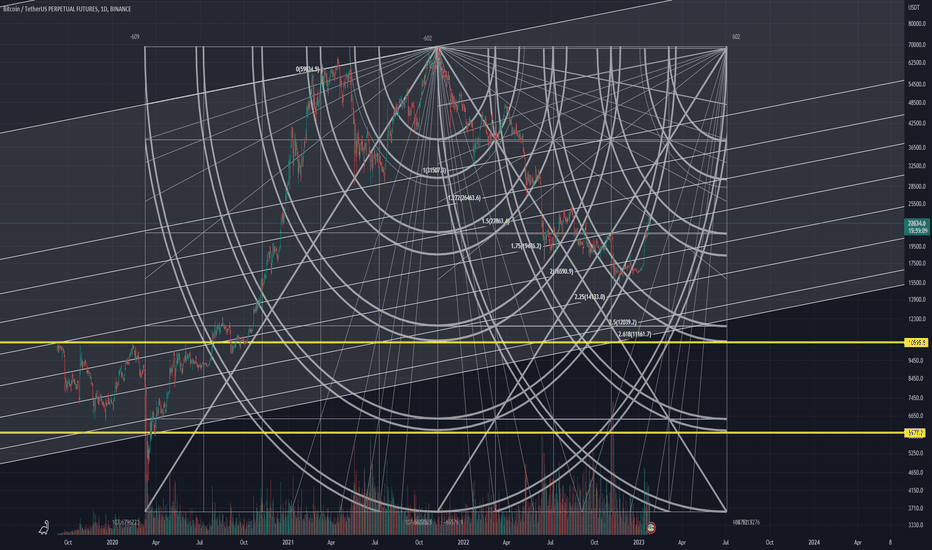Click the Fibonacci level label 1.5(22863.4)
Screen dimensions: 932x550
[495, 221]
